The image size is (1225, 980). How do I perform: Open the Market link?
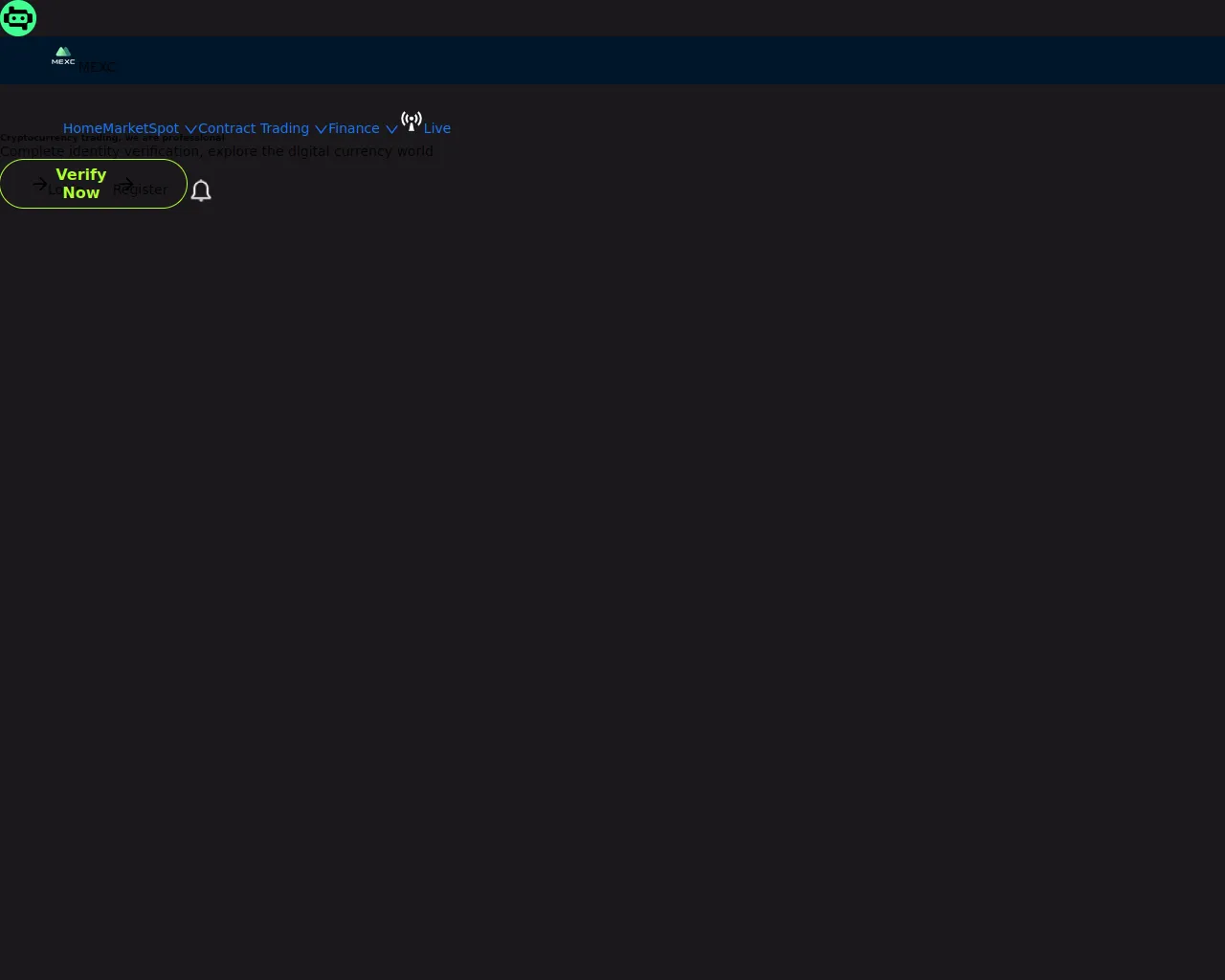coord(125,128)
